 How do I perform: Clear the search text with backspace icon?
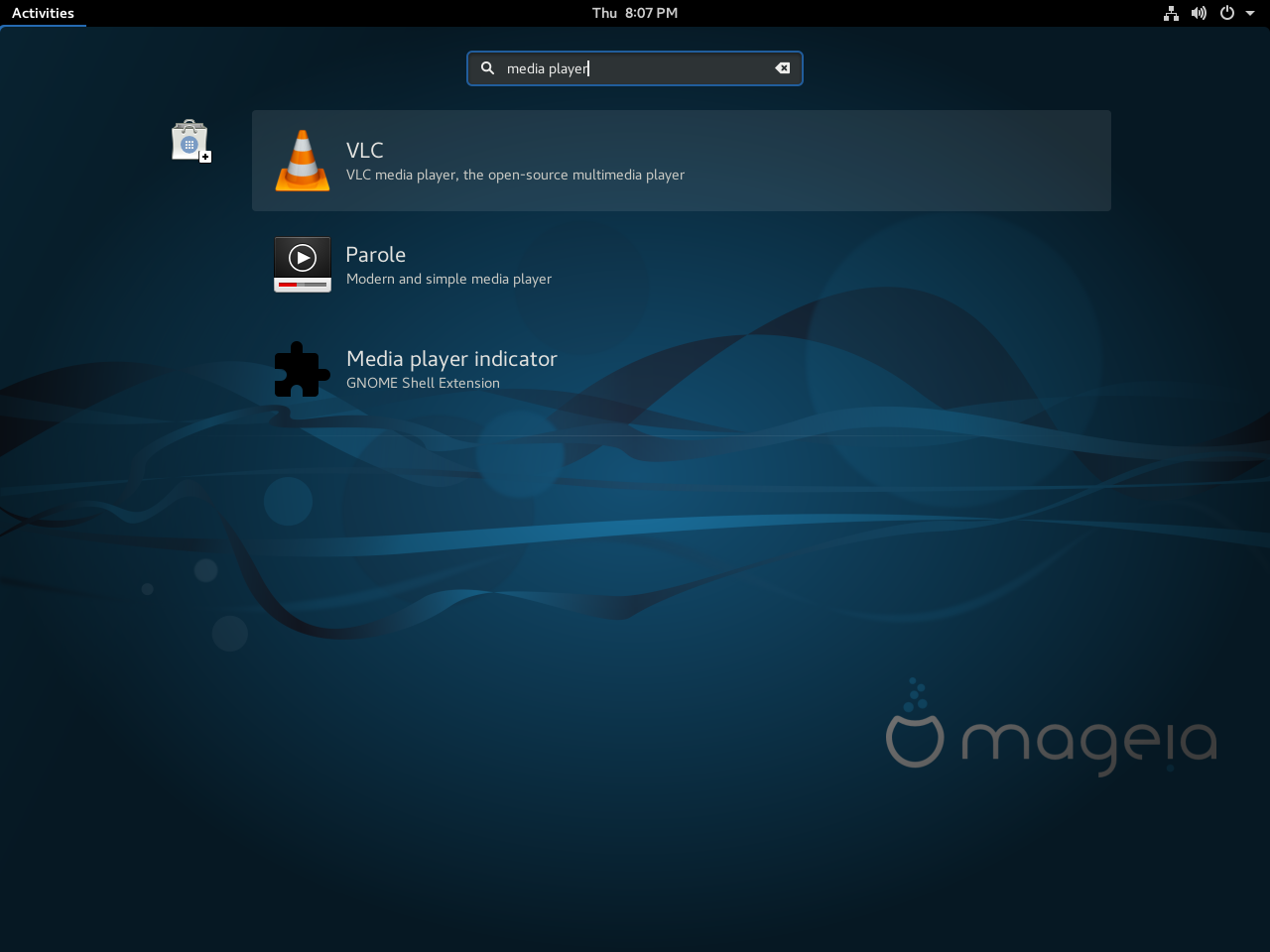783,68
